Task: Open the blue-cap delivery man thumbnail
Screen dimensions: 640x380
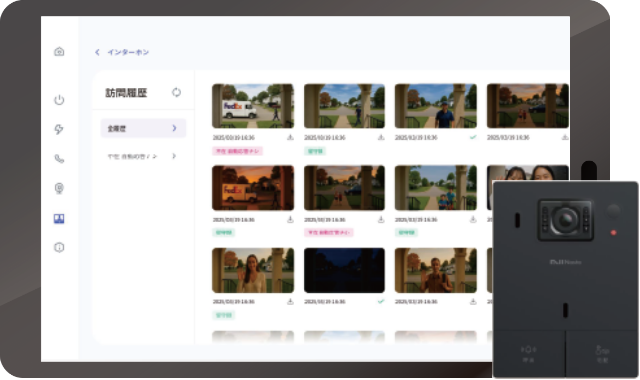Action: tap(436, 106)
